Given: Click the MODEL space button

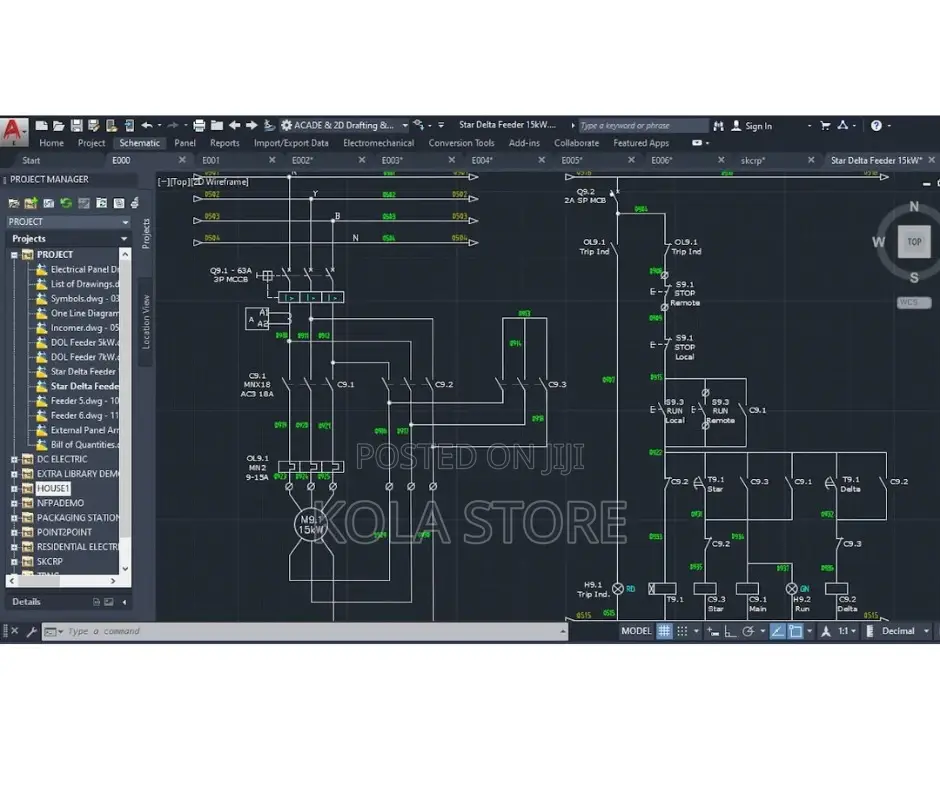Looking at the screenshot, I should click(636, 631).
